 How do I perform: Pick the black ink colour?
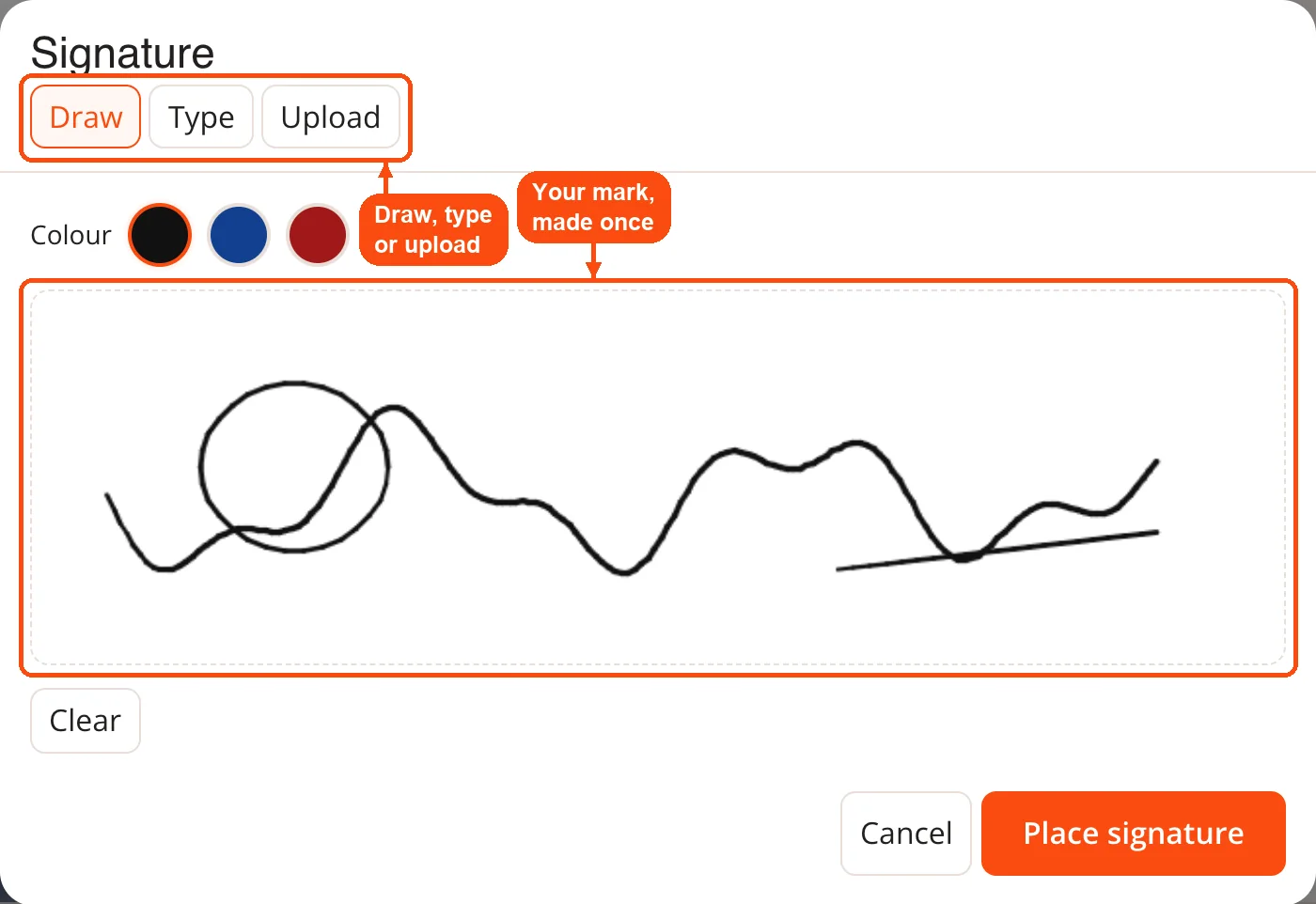[x=160, y=235]
